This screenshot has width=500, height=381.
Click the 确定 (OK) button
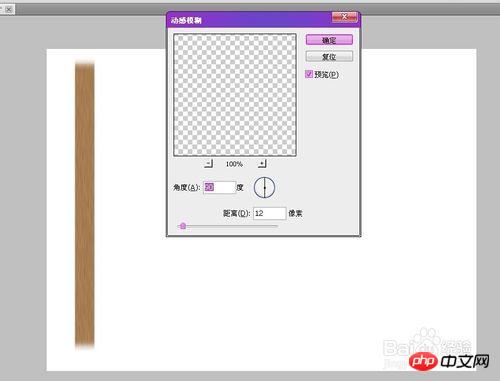click(x=329, y=40)
